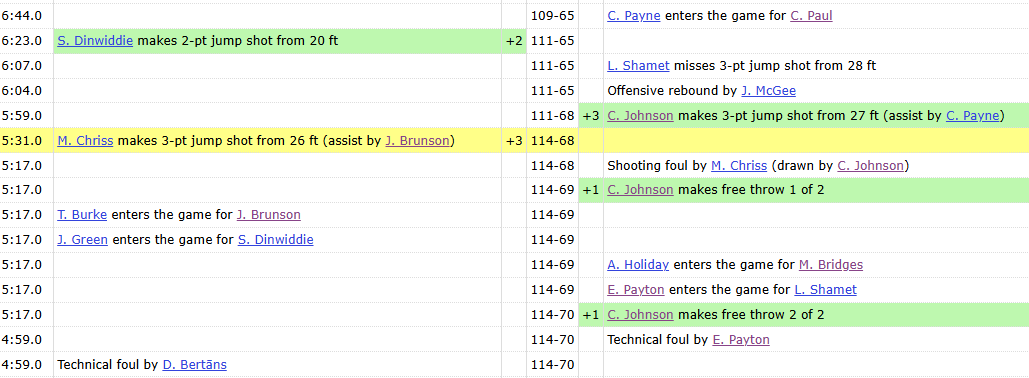Screen dimensions: 1029x378
Task: Open M. Bridges player link
Action: pos(831,265)
